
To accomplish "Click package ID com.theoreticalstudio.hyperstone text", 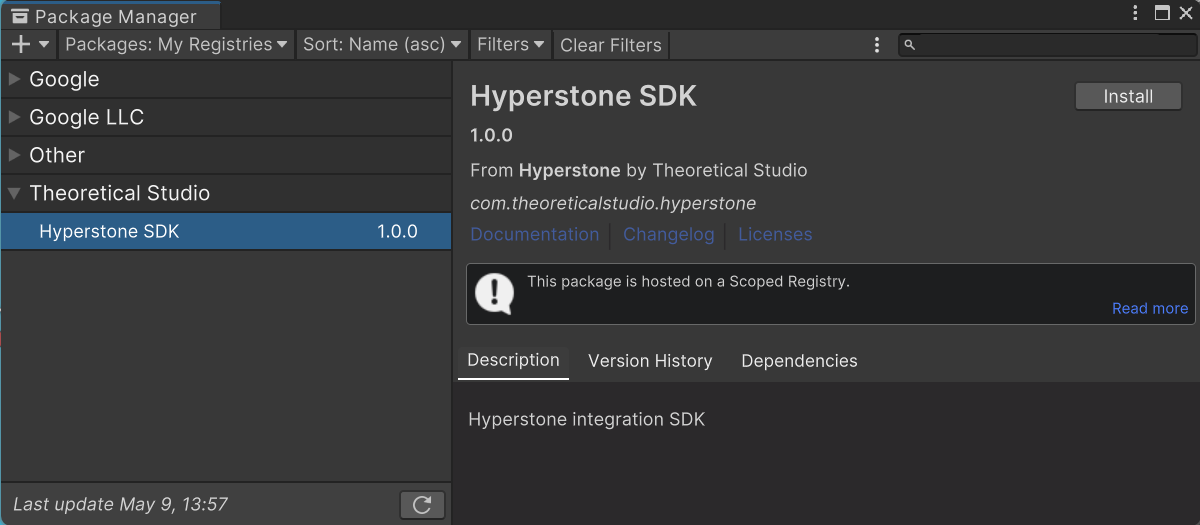I will coord(613,203).
